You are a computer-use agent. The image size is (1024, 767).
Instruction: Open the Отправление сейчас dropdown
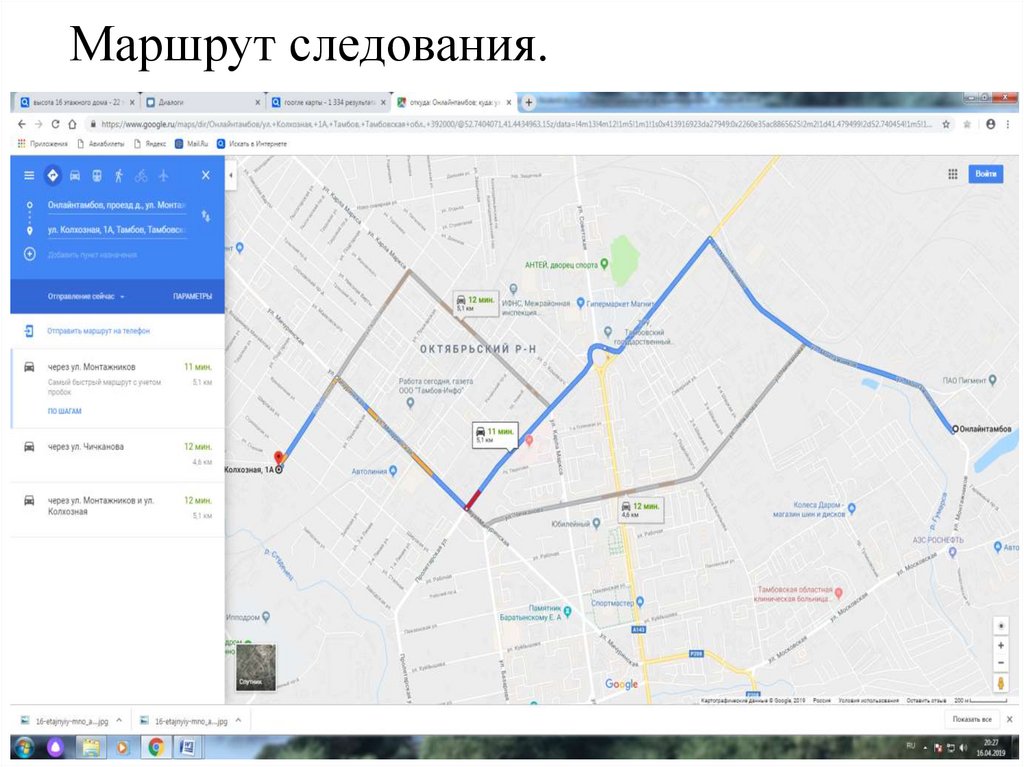(x=86, y=297)
